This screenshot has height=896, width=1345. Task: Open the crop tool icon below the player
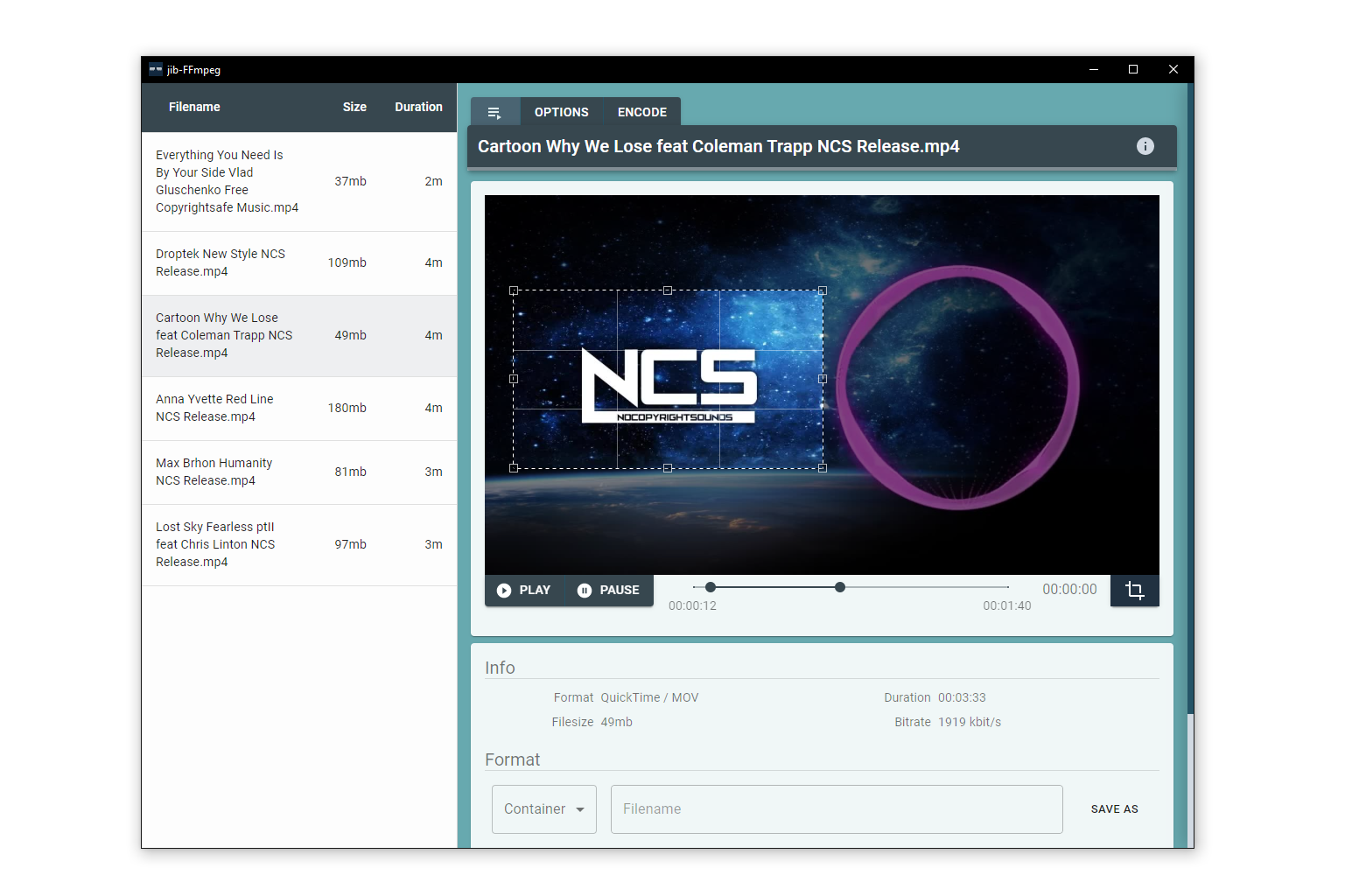tap(1135, 591)
